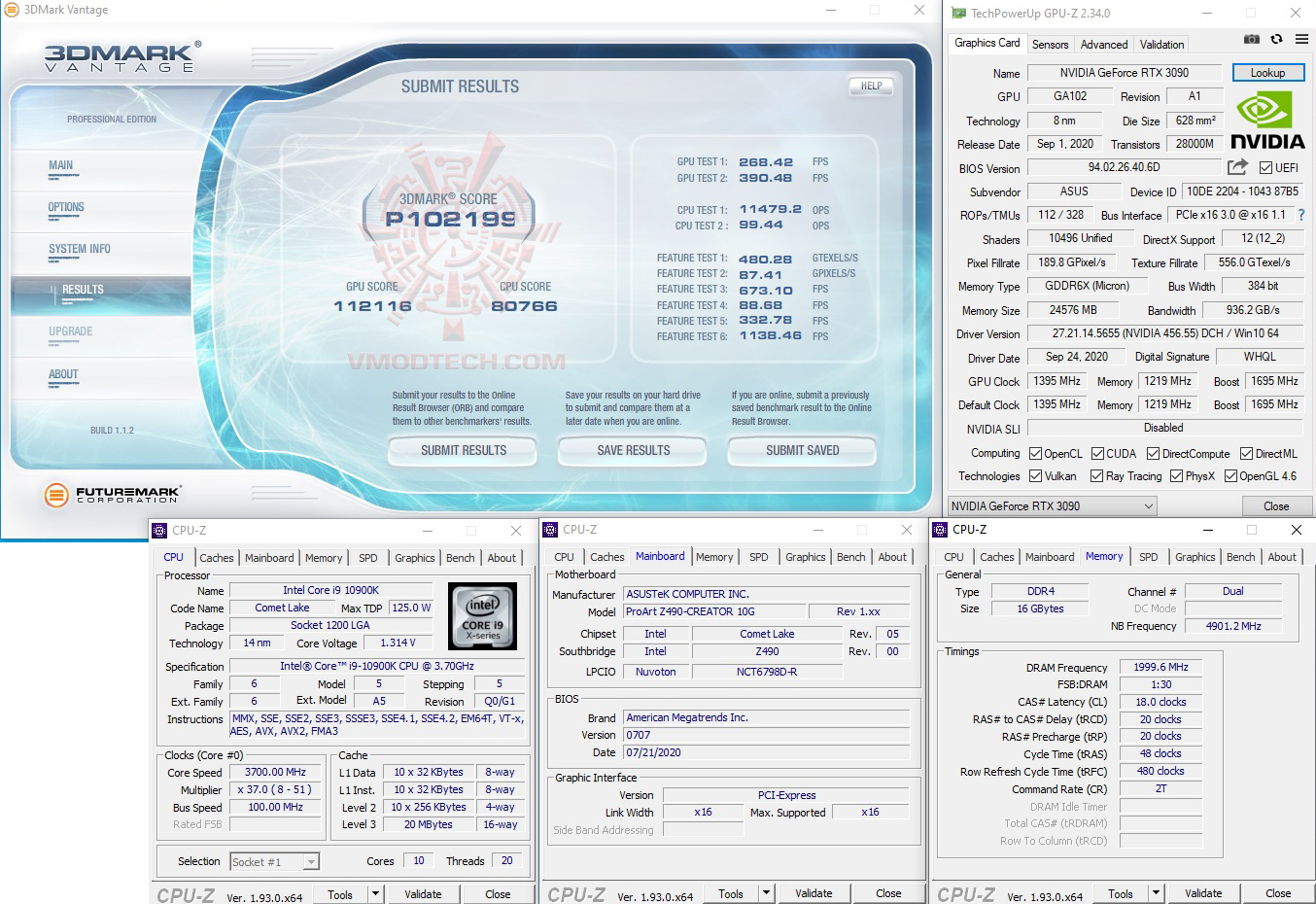1316x904 pixels.
Task: Click the SUBMIT RESULTS button
Action: [463, 451]
